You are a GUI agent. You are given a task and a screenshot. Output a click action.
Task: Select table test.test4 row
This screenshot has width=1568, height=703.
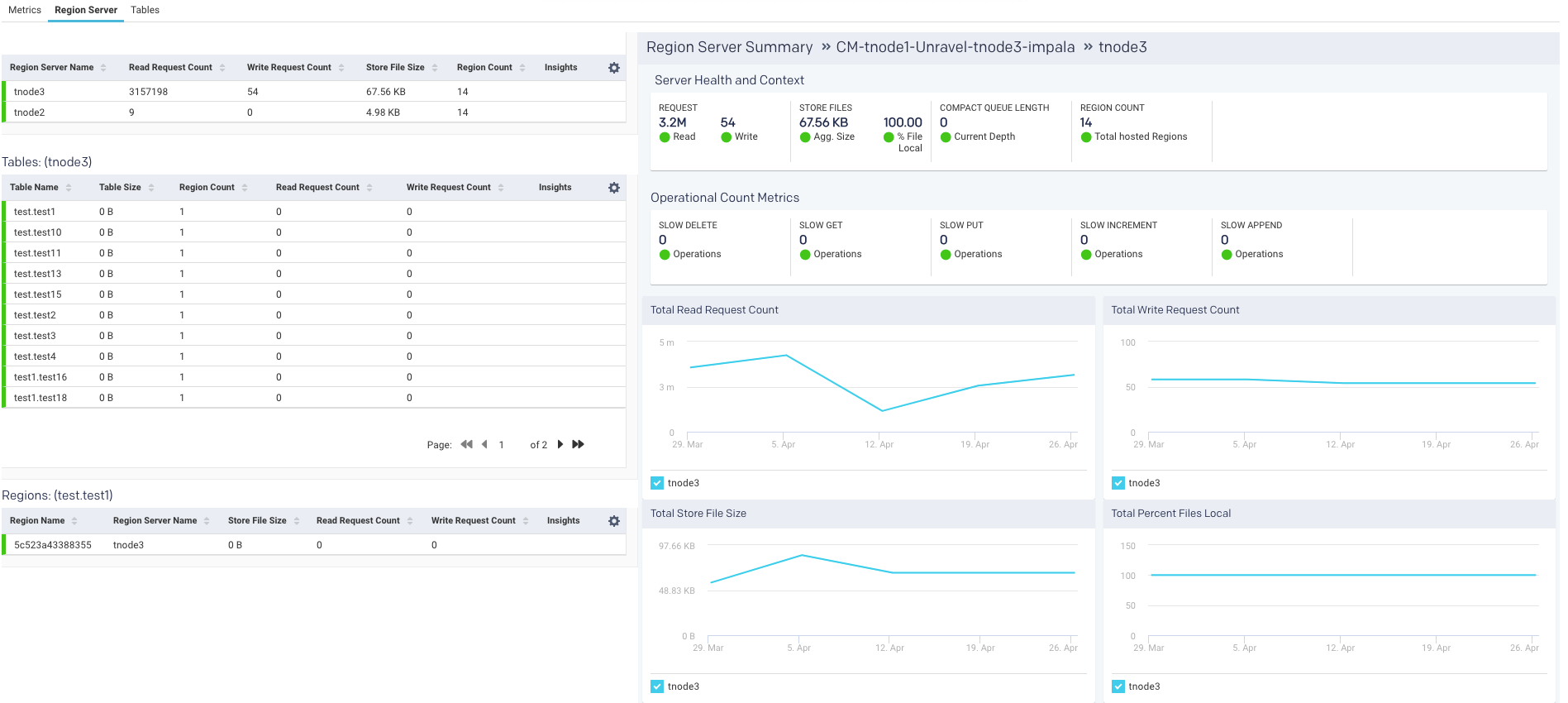click(314, 356)
